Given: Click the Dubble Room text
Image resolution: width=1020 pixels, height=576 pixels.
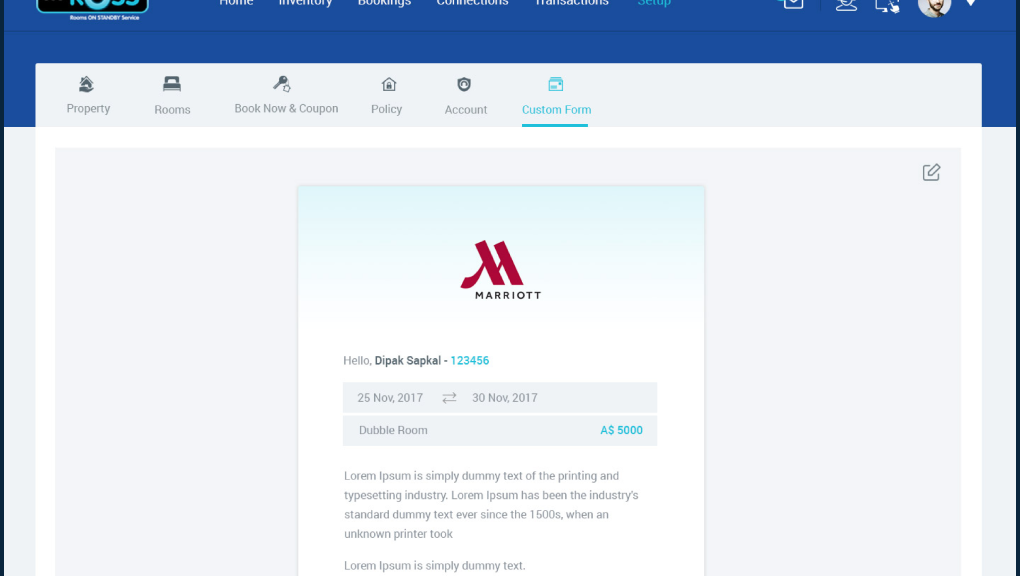Looking at the screenshot, I should pos(393,430).
